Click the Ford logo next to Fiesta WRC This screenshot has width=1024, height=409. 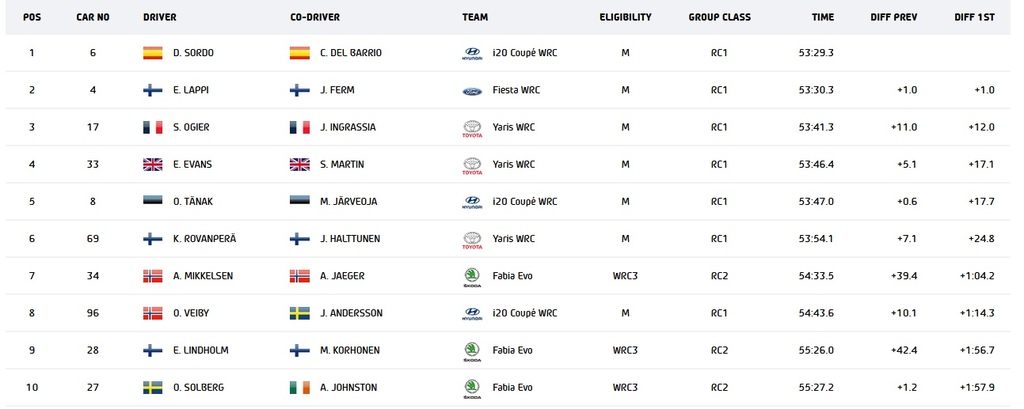click(472, 91)
